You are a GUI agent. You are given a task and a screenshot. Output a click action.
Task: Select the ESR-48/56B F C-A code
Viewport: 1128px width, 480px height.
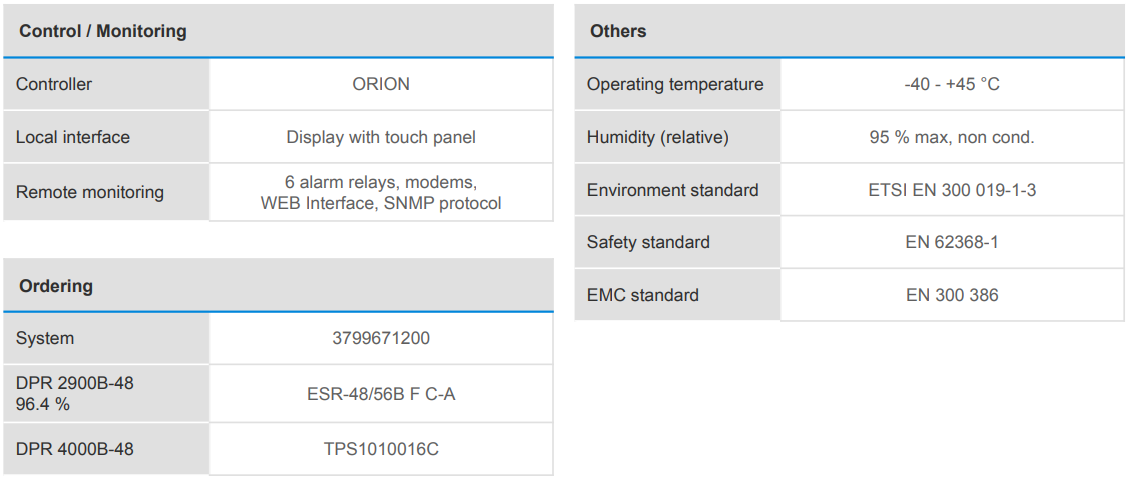pyautogui.click(x=381, y=394)
